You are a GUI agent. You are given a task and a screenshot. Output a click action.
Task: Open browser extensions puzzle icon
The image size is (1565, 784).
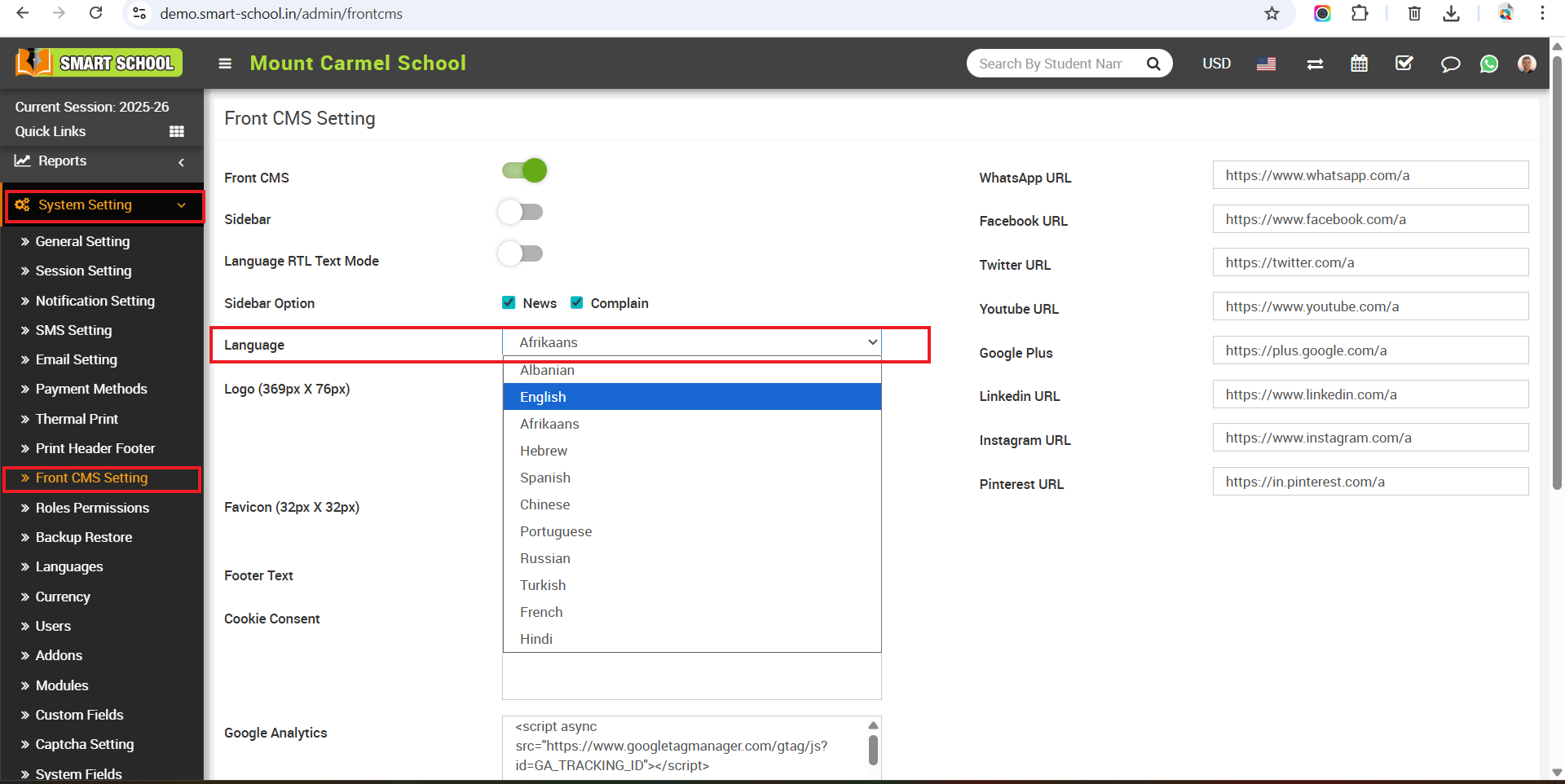1360,13
